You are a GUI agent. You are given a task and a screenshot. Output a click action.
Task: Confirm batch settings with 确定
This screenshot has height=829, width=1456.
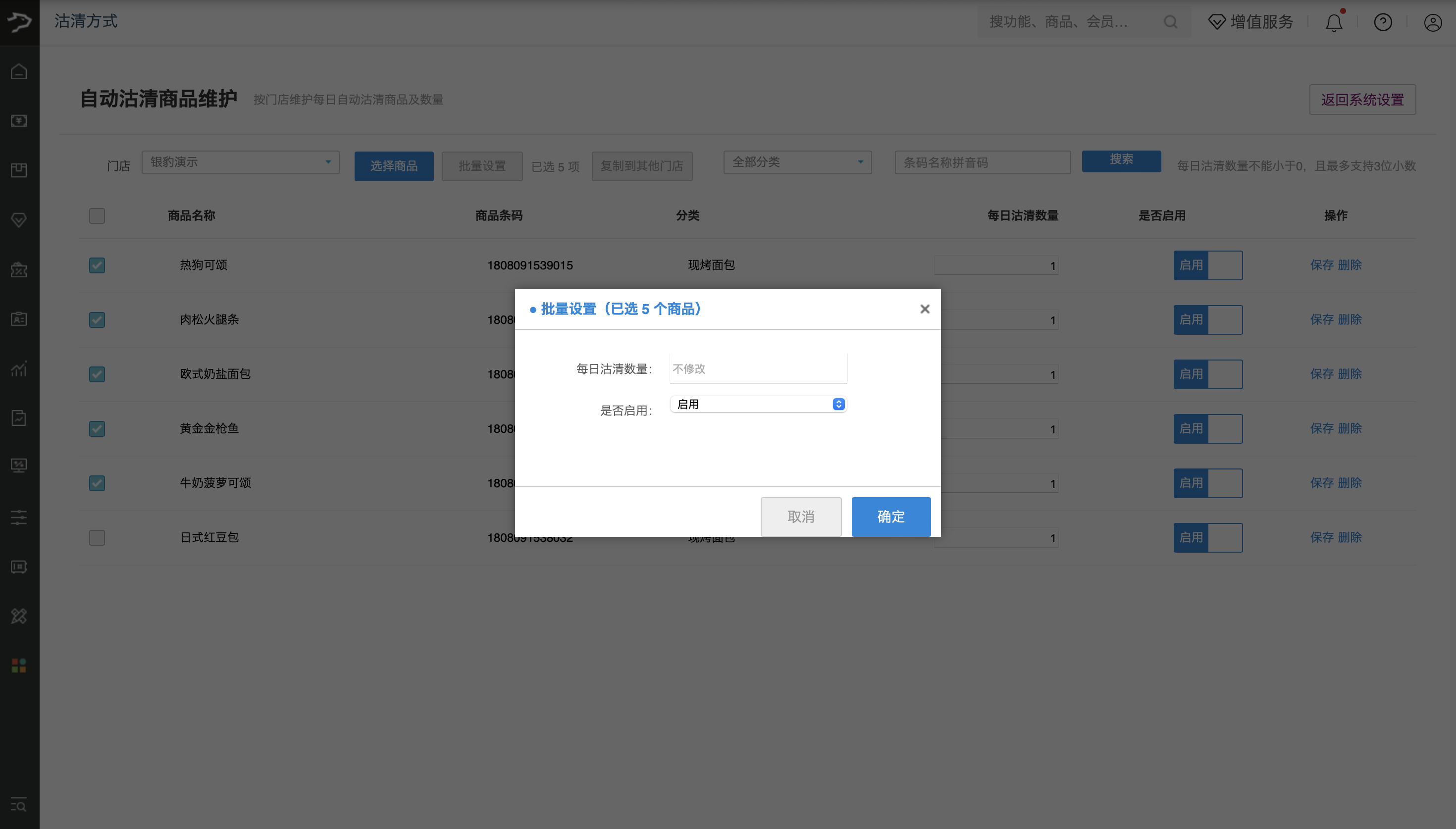coord(891,517)
